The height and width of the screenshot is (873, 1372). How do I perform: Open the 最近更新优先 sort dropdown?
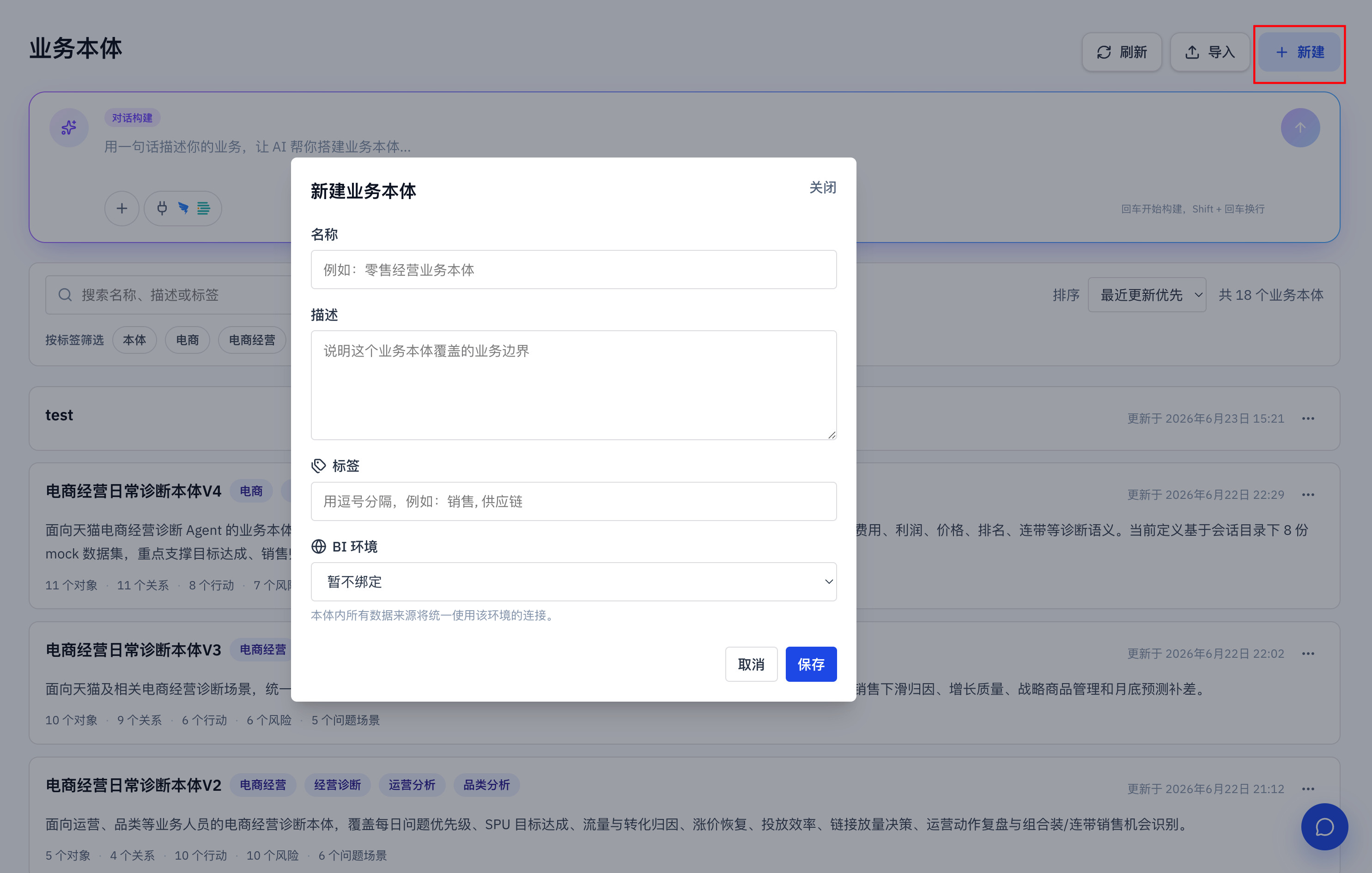point(1147,295)
